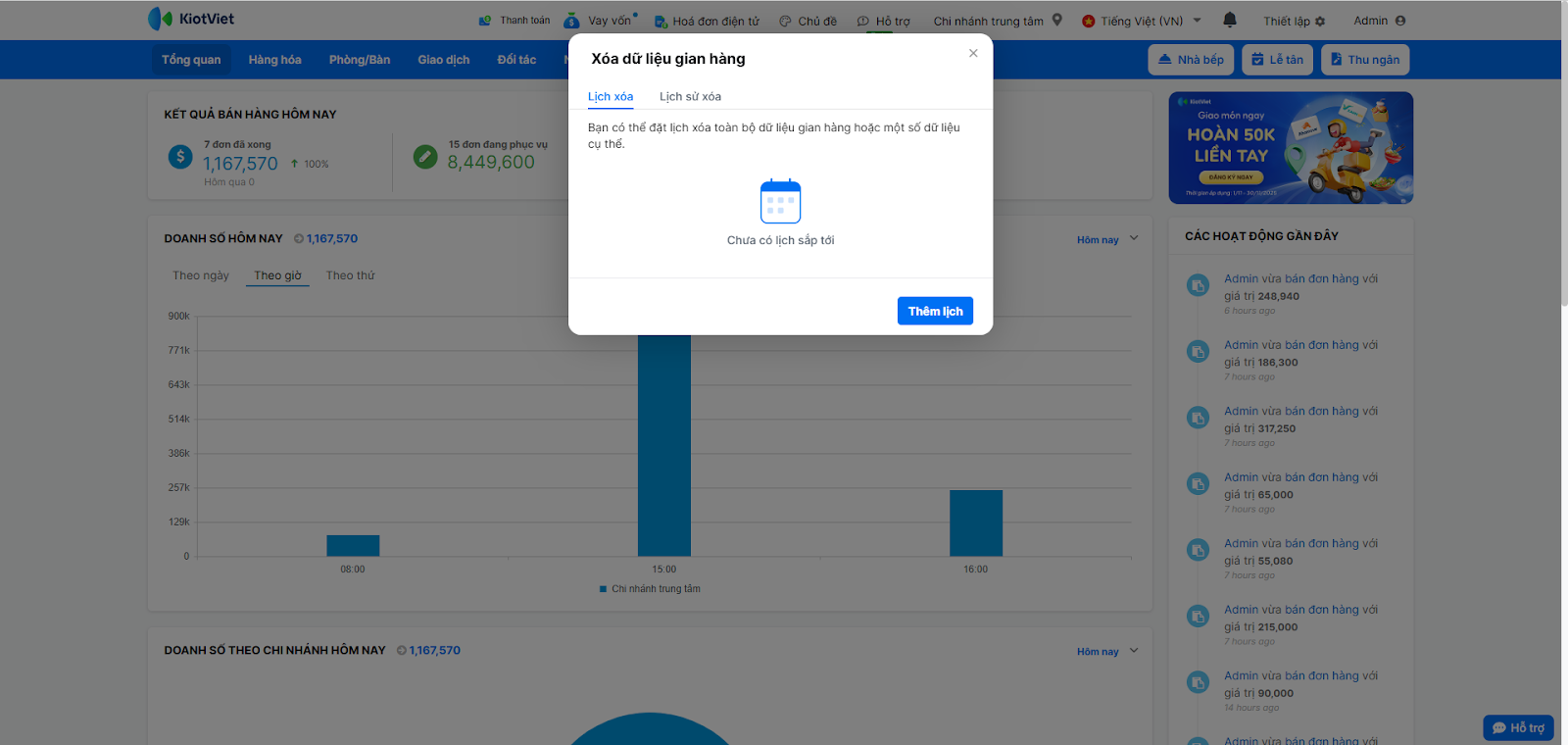The width and height of the screenshot is (1568, 745).
Task: Click the 15:00 revenue bar
Action: click(664, 446)
